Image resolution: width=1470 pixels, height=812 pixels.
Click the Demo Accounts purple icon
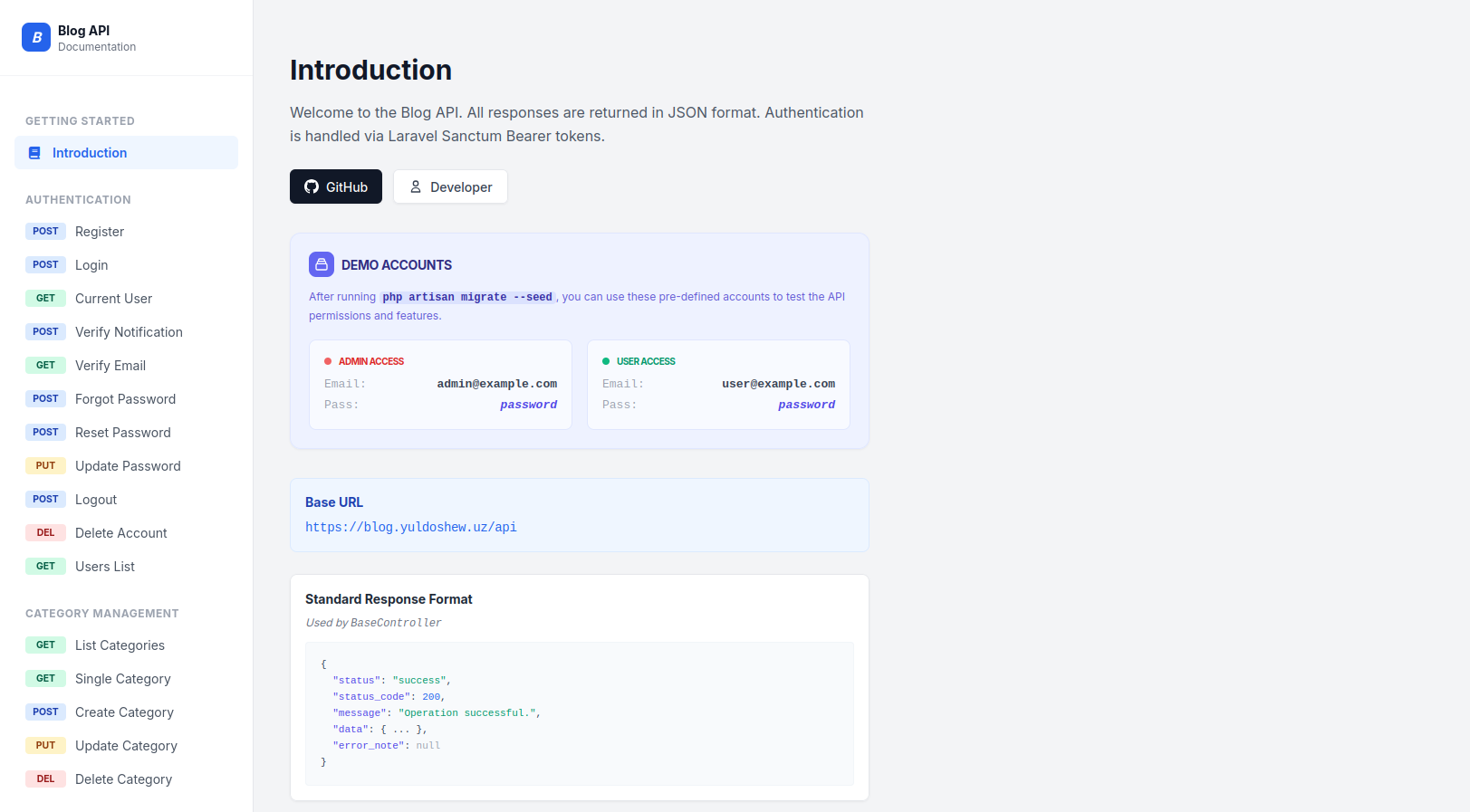[322, 264]
